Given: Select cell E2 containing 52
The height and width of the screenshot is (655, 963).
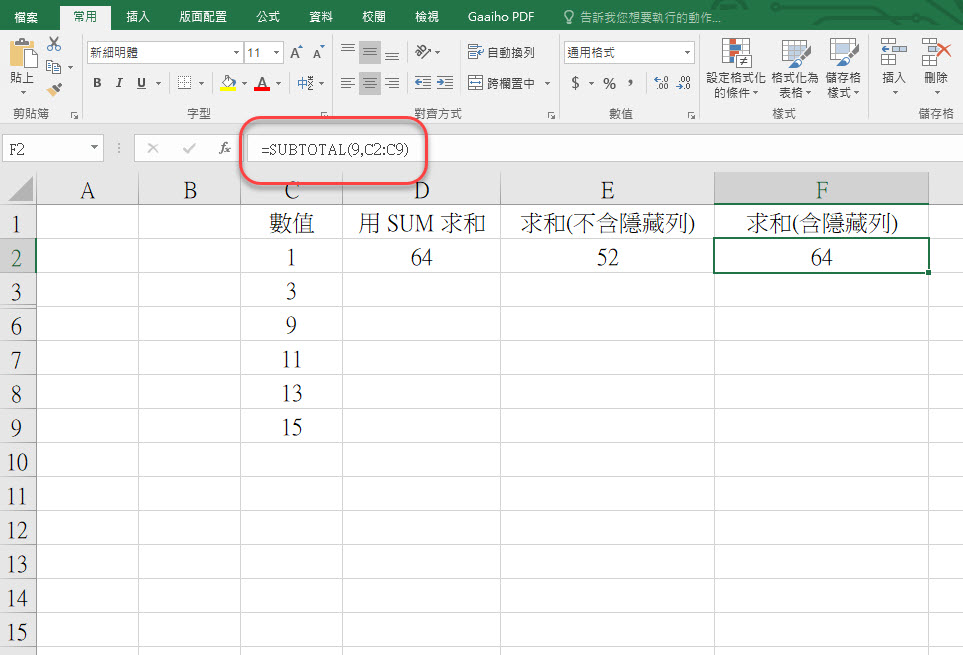Looking at the screenshot, I should coord(607,257).
